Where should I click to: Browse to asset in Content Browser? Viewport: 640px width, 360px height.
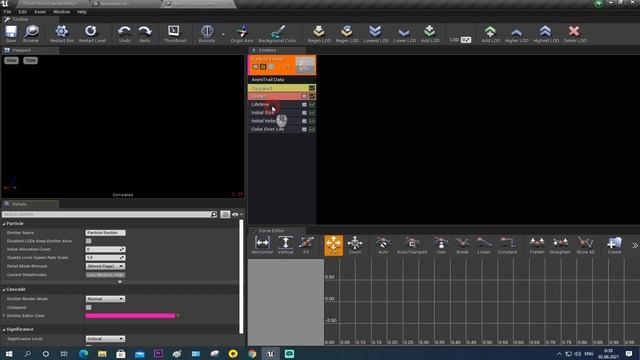point(31,33)
